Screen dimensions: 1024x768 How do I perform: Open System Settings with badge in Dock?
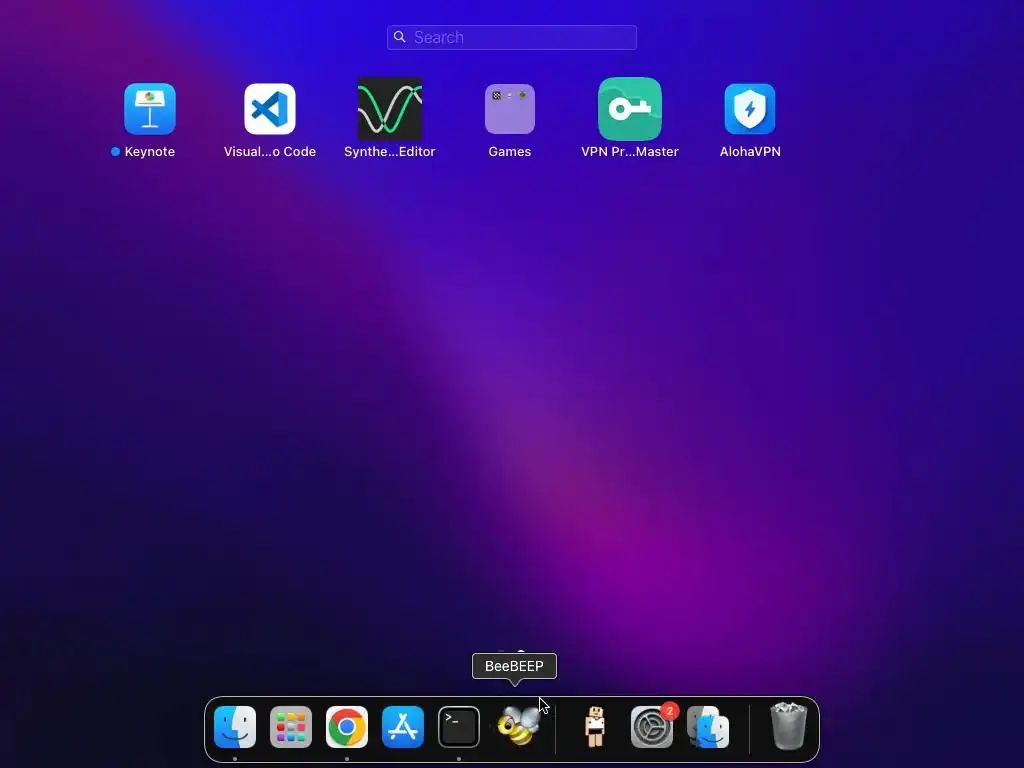click(652, 727)
